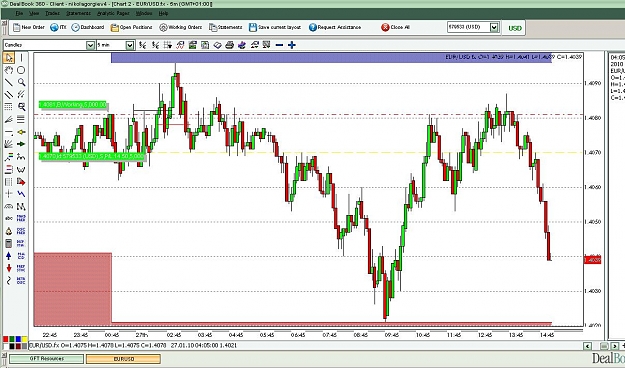Click the green USD currency button
625x368 pixels.
(x=515, y=28)
